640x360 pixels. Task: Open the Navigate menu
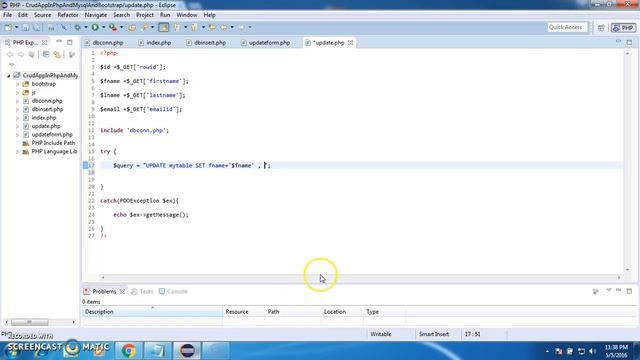point(96,15)
